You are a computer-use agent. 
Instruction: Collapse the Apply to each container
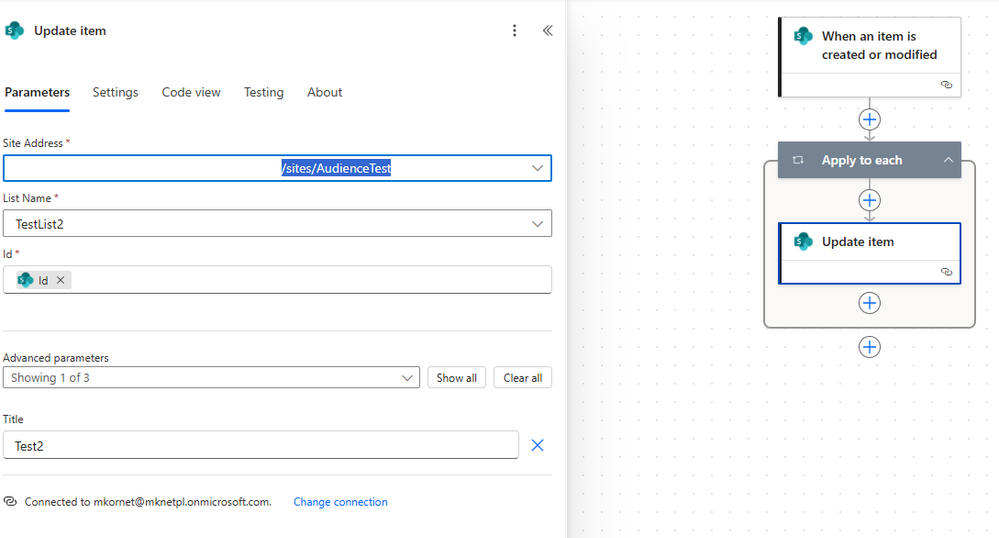pyautogui.click(x=948, y=160)
